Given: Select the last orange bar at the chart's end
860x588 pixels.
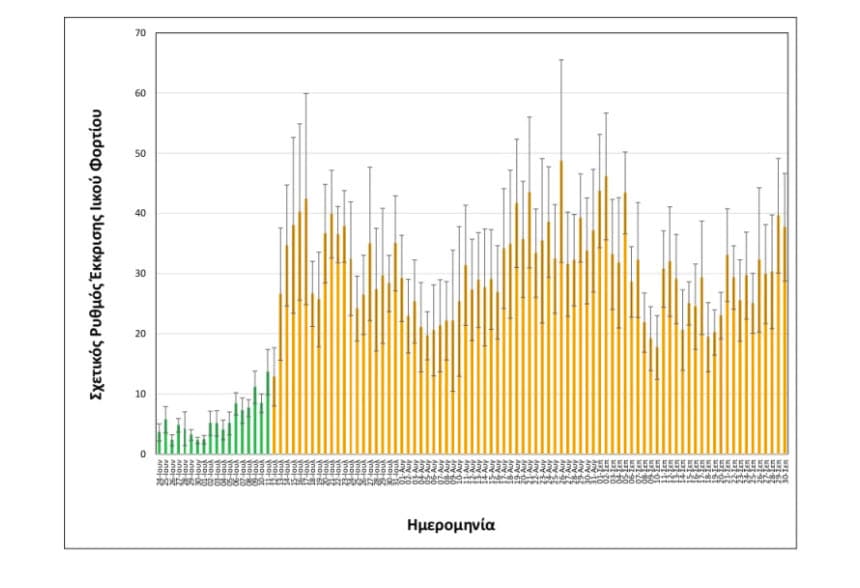Looking at the screenshot, I should (785, 341).
